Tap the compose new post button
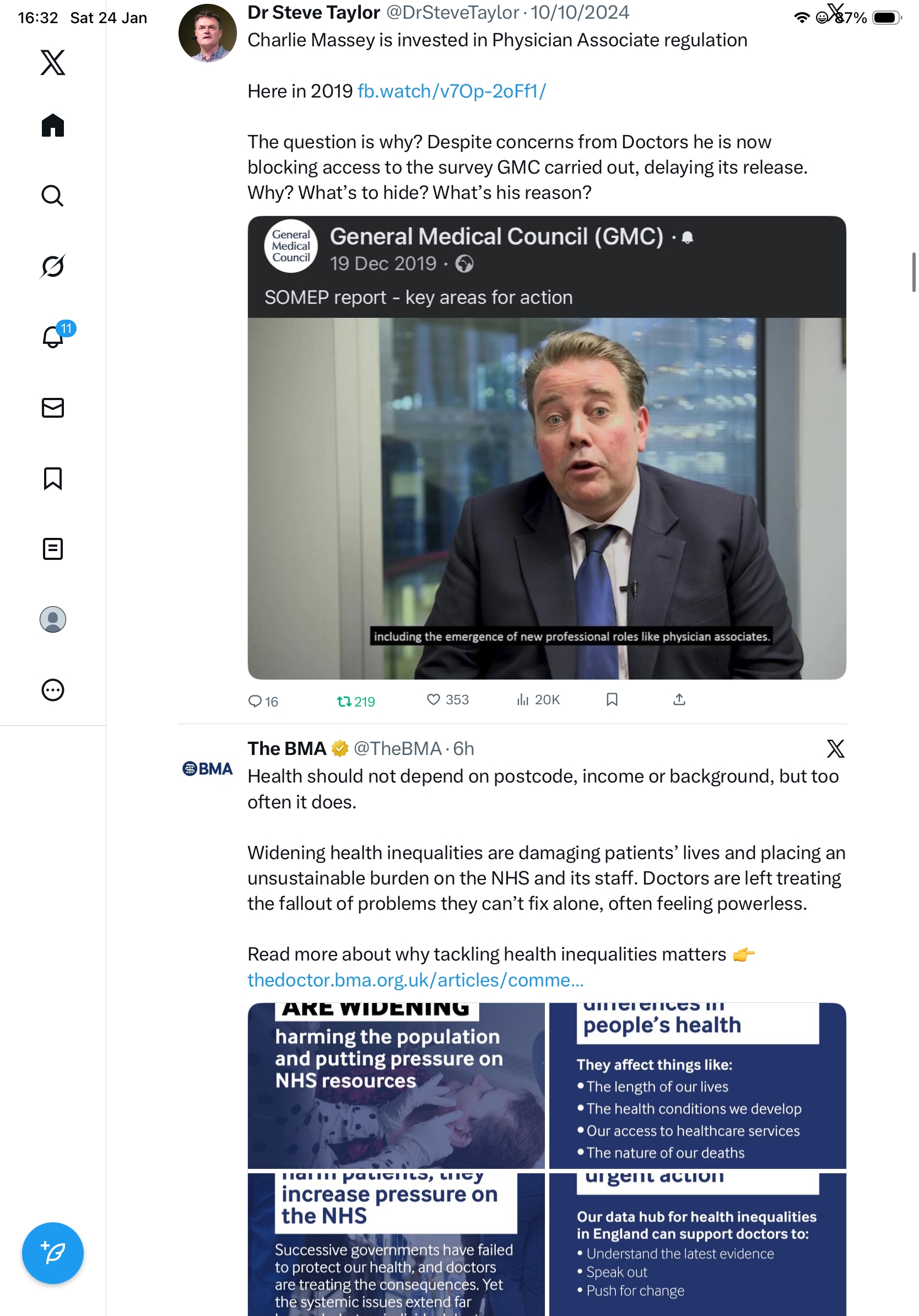 click(x=53, y=1253)
